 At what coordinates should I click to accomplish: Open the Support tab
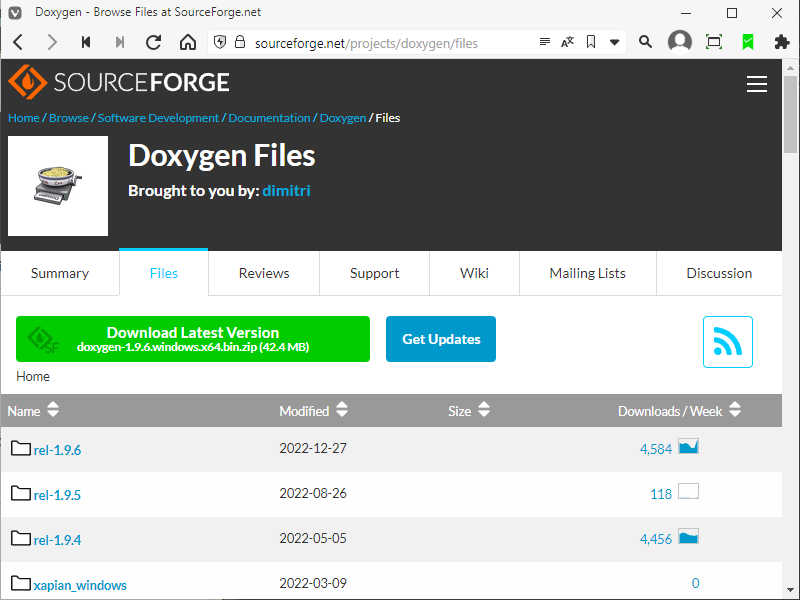click(x=374, y=273)
